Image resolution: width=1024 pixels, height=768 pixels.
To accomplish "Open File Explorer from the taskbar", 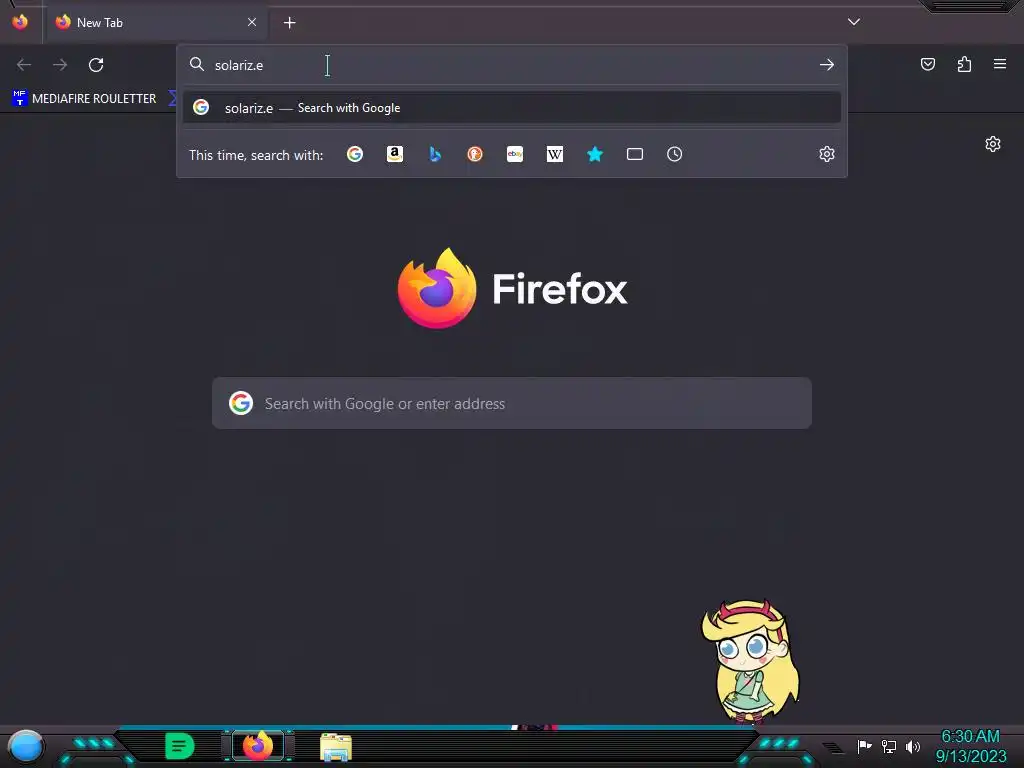I will point(336,747).
